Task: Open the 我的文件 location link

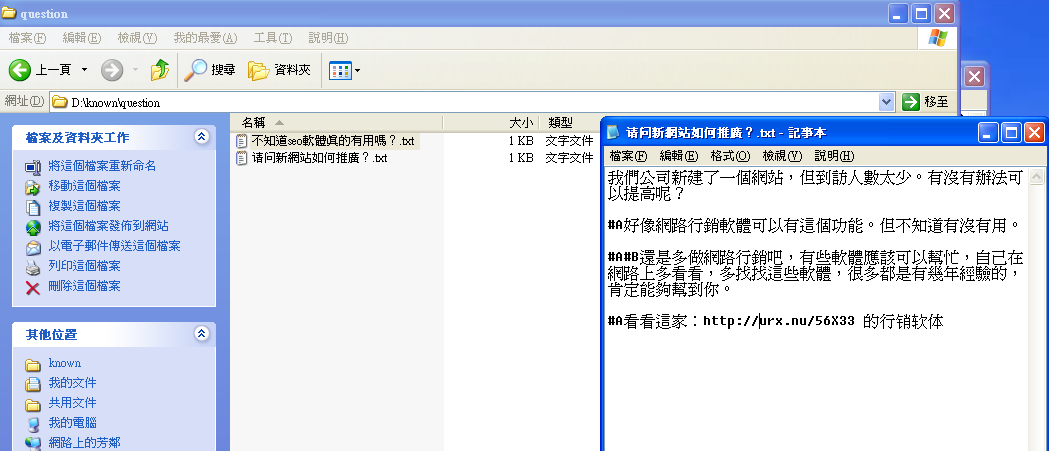Action: click(72, 383)
